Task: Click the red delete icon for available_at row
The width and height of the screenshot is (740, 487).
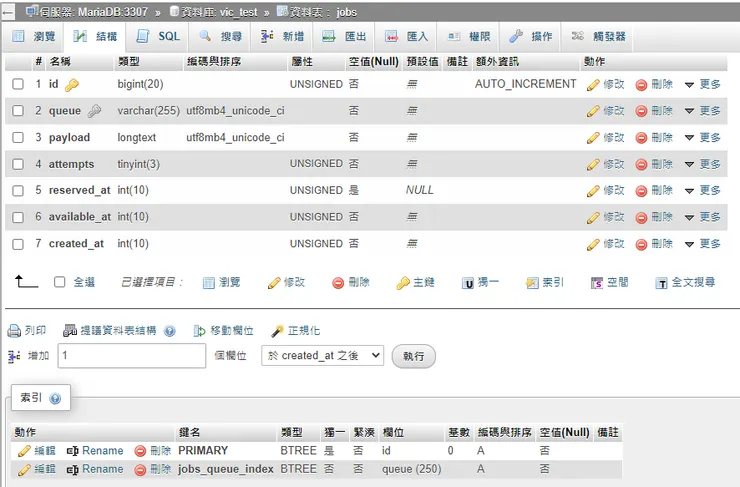Action: coord(641,218)
